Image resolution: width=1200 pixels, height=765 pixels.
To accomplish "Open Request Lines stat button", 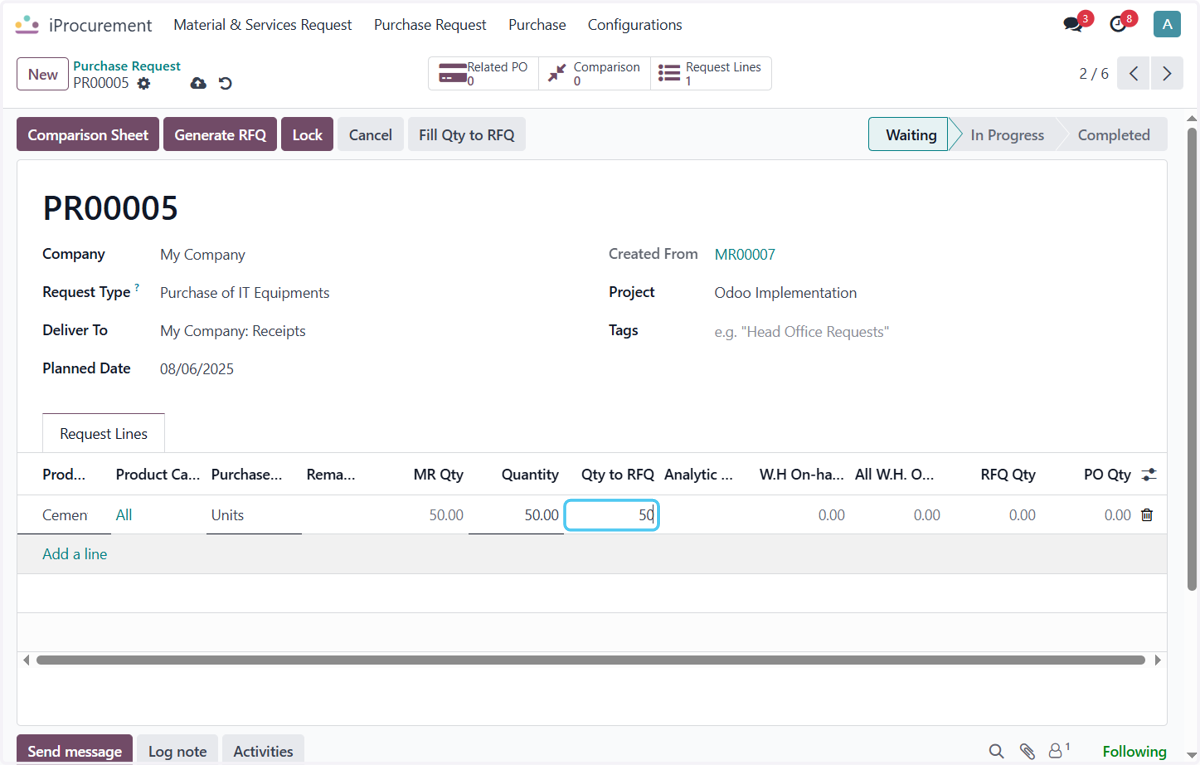I will pos(711,74).
